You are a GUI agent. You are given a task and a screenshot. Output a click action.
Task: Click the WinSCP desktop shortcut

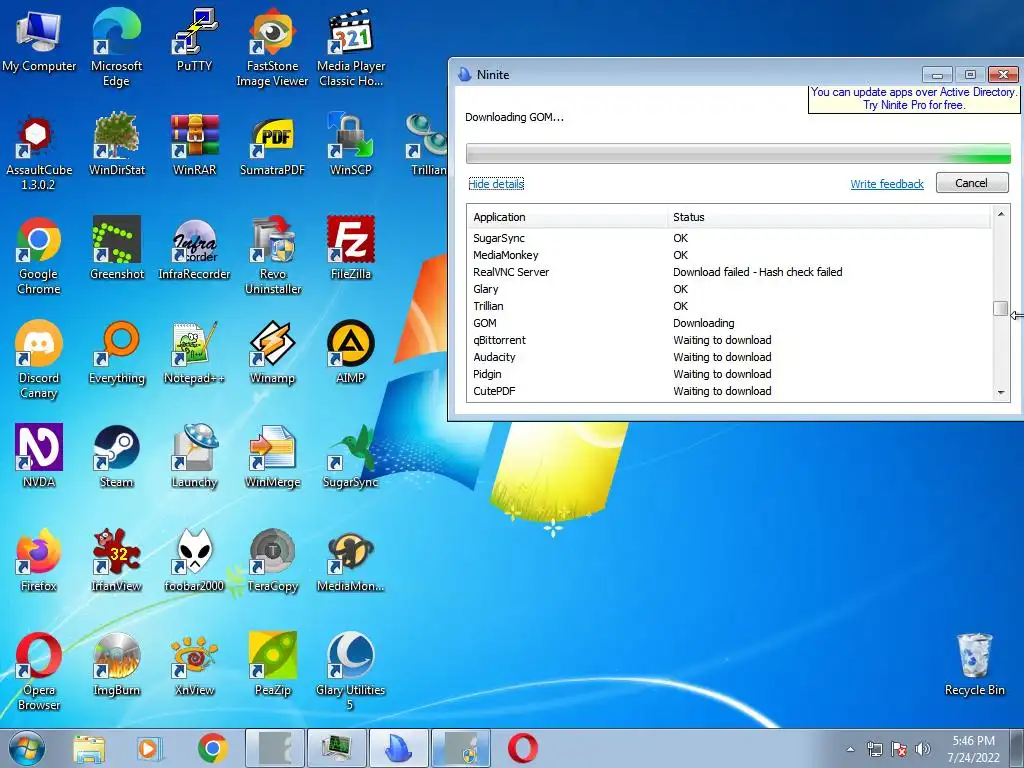pos(351,144)
